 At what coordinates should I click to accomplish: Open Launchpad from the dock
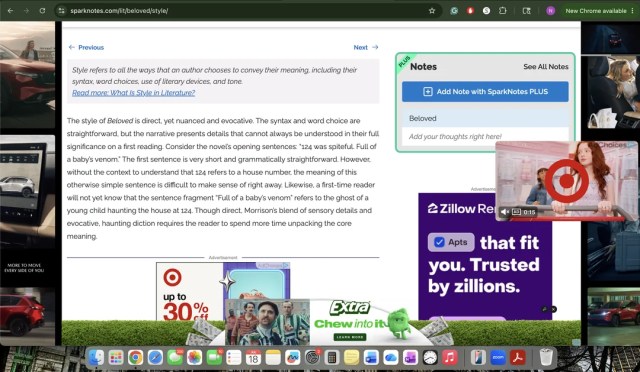coord(116,358)
